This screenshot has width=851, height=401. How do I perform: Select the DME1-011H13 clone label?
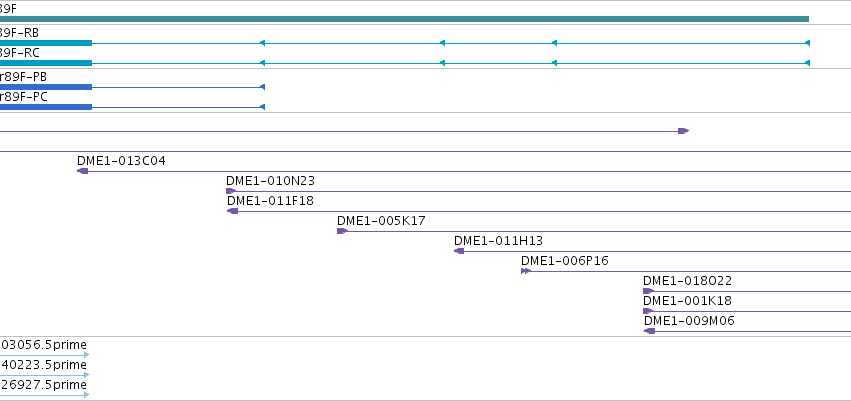click(x=498, y=241)
